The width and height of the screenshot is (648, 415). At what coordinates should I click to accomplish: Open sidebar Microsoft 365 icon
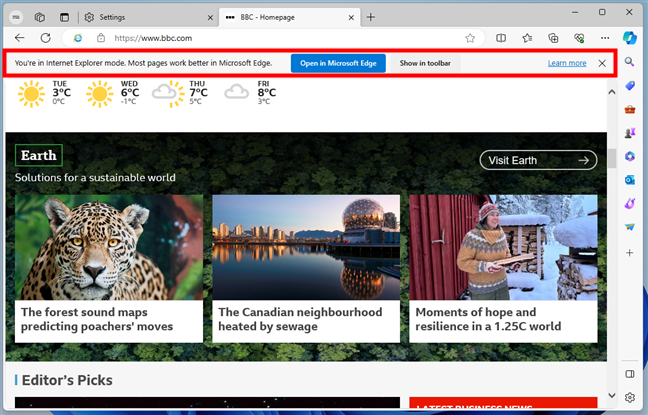click(x=629, y=156)
